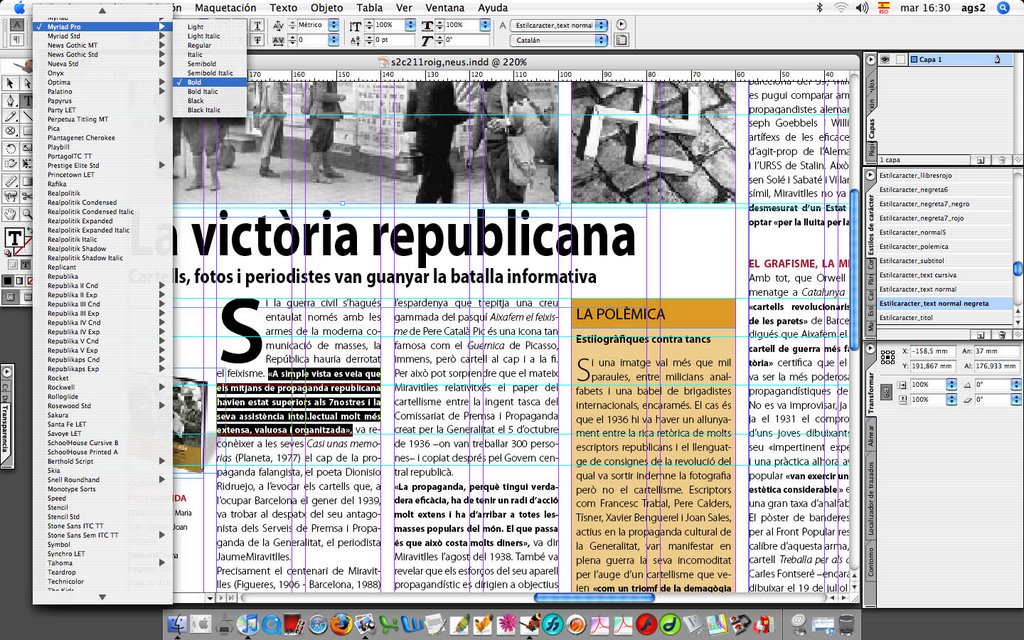
Task: Open Finder from the Dock
Action: click(178, 624)
